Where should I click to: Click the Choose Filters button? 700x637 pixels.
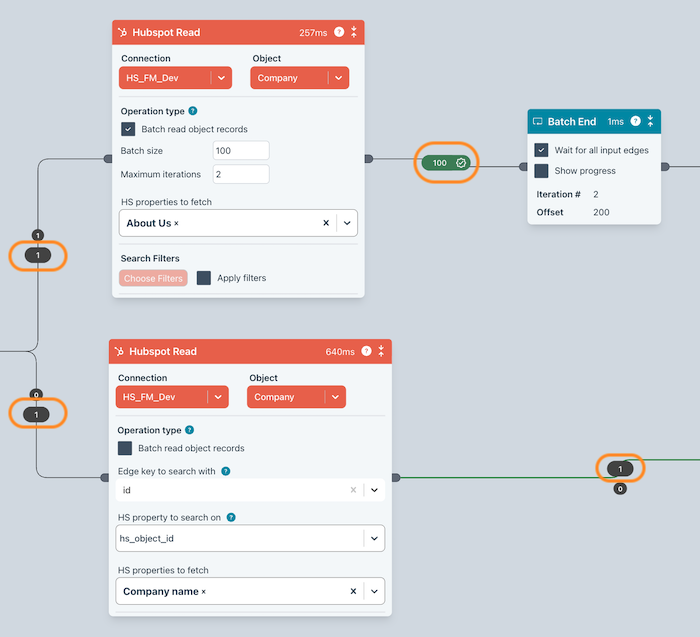pos(153,278)
